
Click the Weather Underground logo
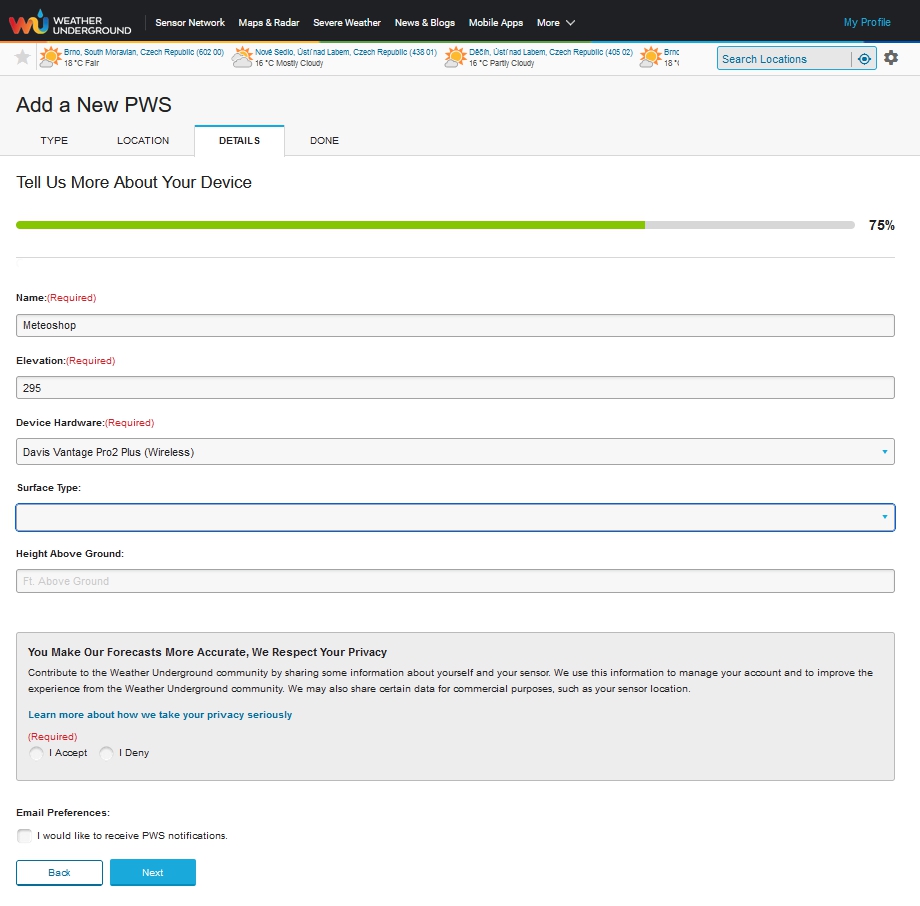pyautogui.click(x=70, y=22)
